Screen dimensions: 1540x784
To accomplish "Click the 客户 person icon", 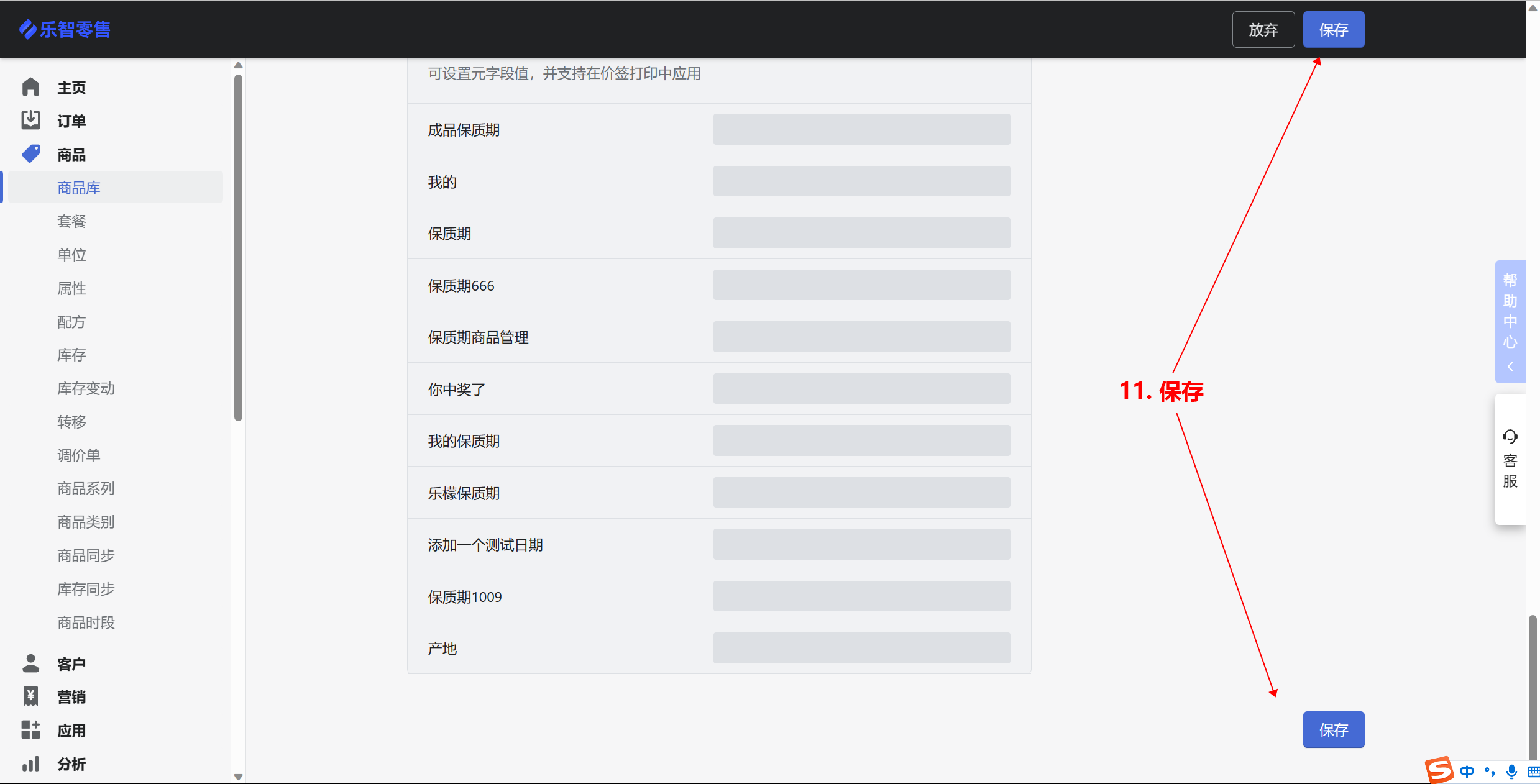I will coord(30,663).
